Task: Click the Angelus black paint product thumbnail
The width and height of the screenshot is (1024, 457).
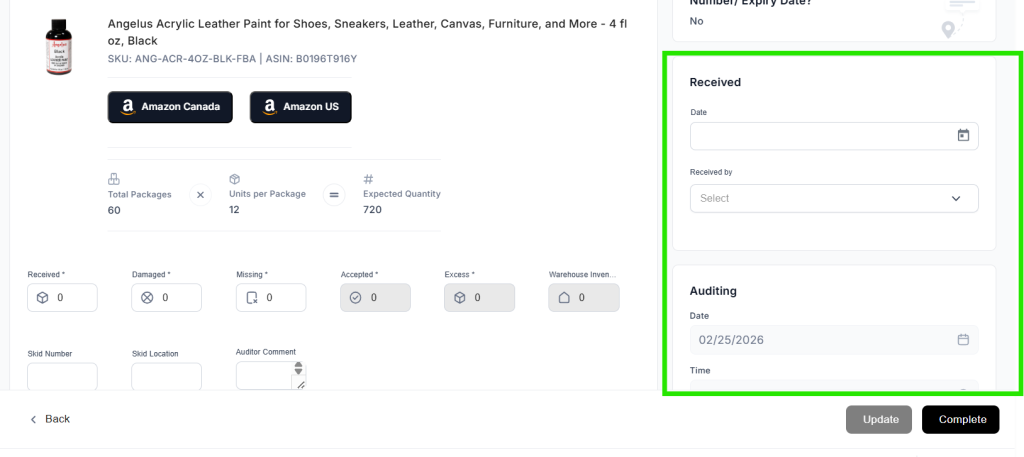Action: point(59,46)
